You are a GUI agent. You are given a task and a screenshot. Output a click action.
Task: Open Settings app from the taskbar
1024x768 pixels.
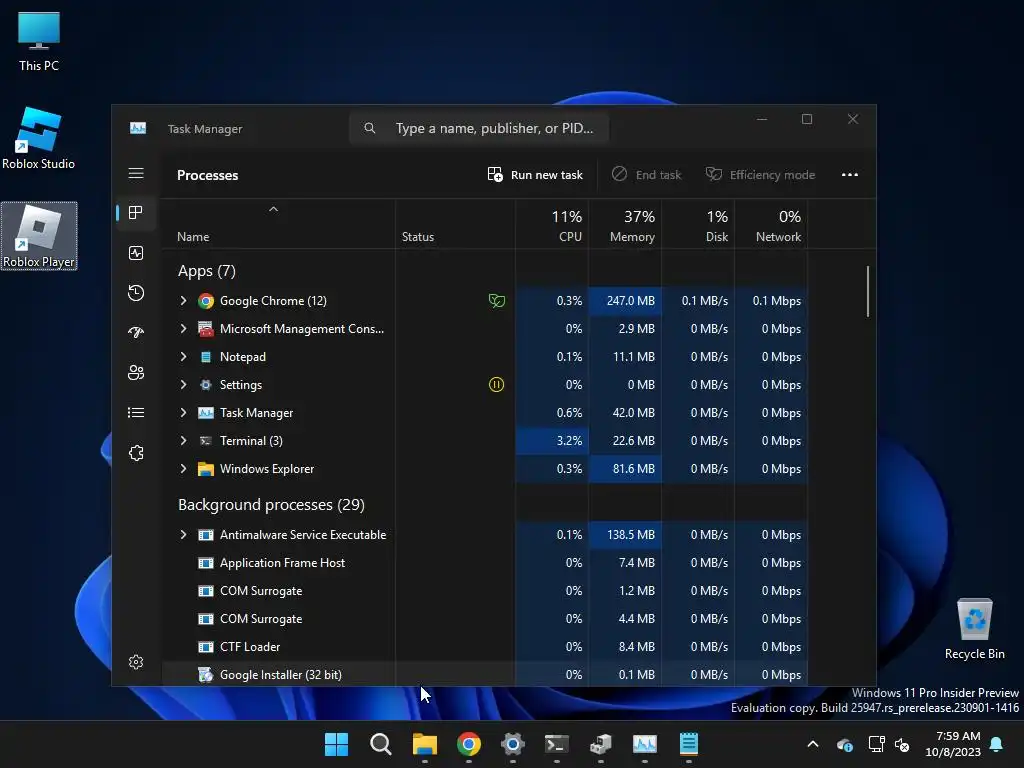pyautogui.click(x=513, y=744)
